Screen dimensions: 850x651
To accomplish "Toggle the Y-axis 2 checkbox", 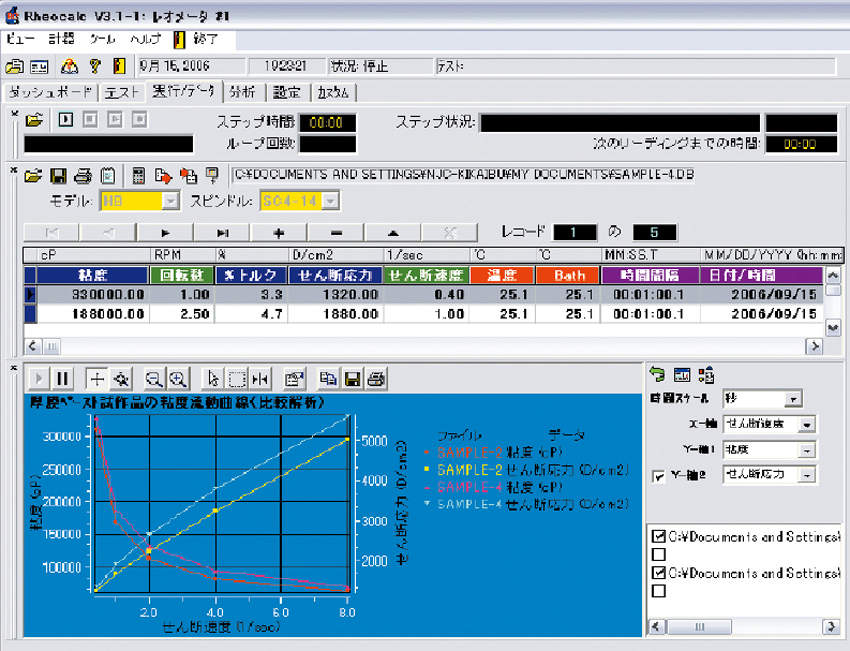I will pyautogui.click(x=658, y=476).
